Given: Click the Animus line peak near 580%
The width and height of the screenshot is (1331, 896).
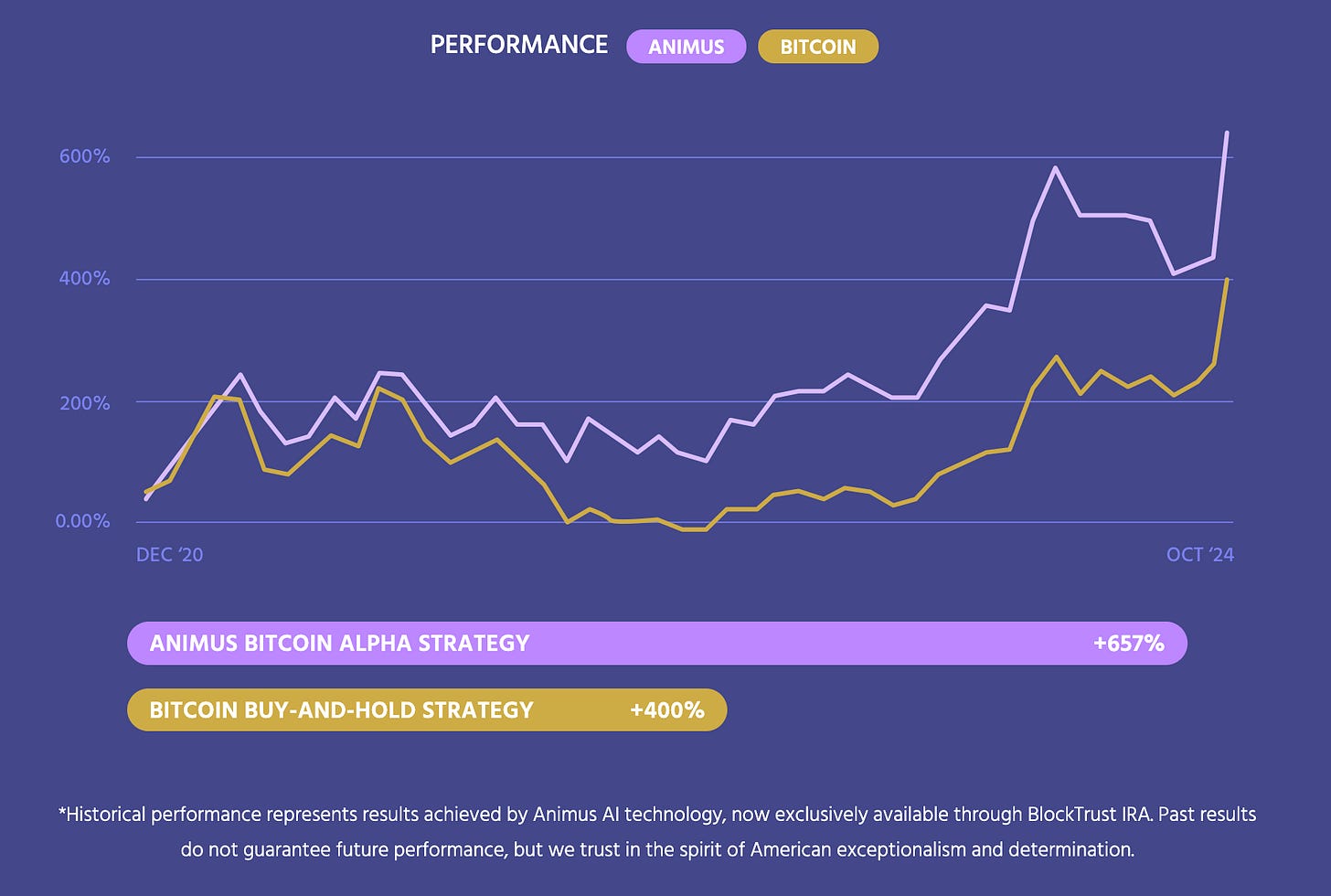Looking at the screenshot, I should point(1056,167).
